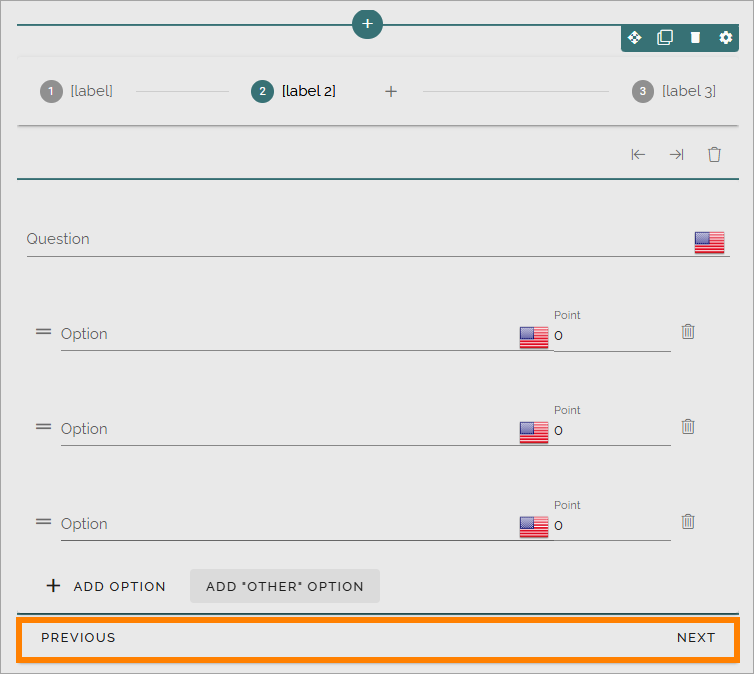Screen dimensions: 754x674
Task: Select step 2 [label 2]
Action: (293, 91)
